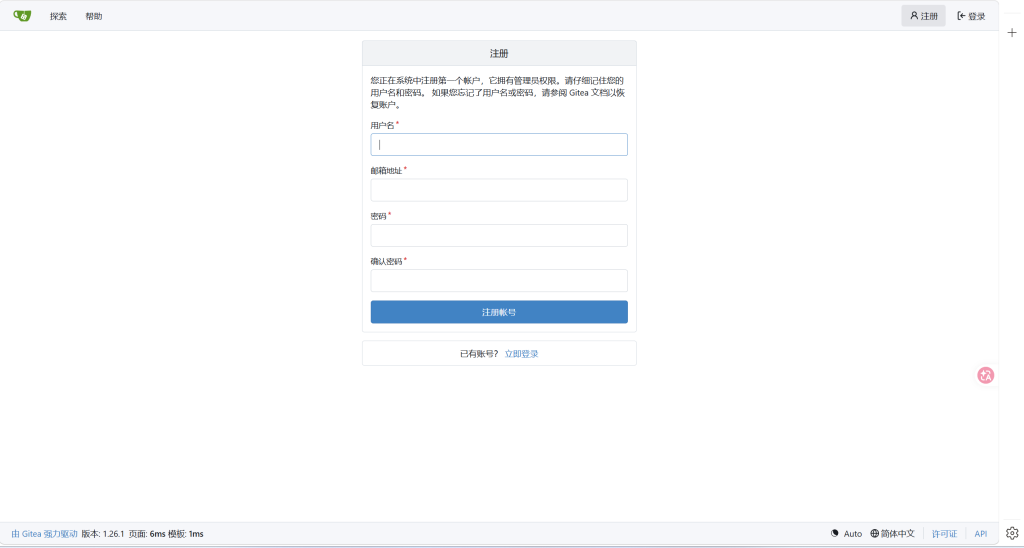Click the Gitea teacup logo

(22, 16)
